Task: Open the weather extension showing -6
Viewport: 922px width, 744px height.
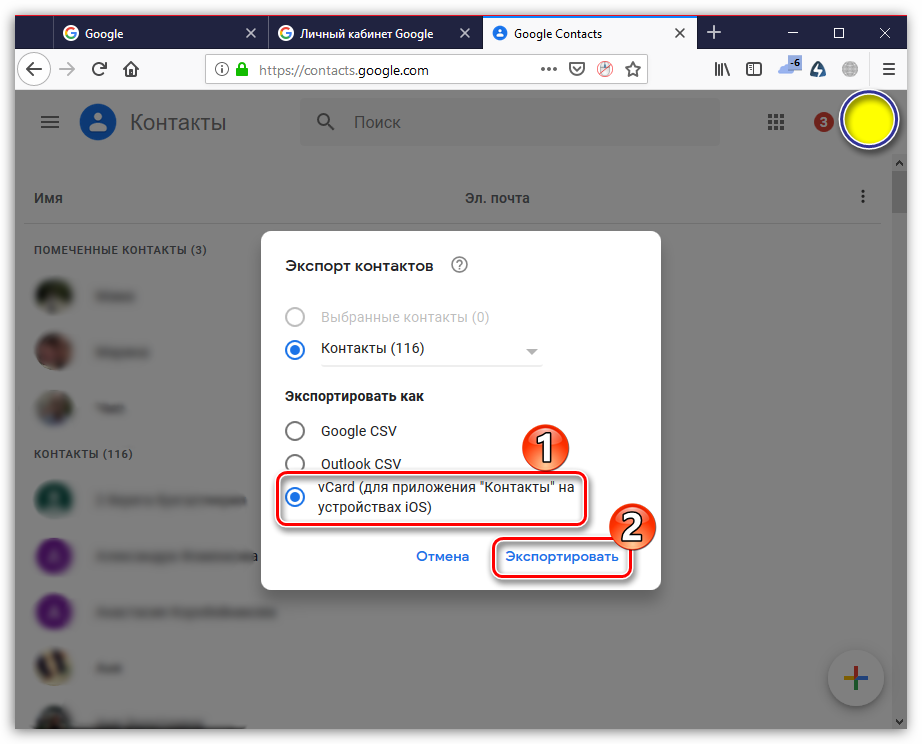Action: (790, 66)
